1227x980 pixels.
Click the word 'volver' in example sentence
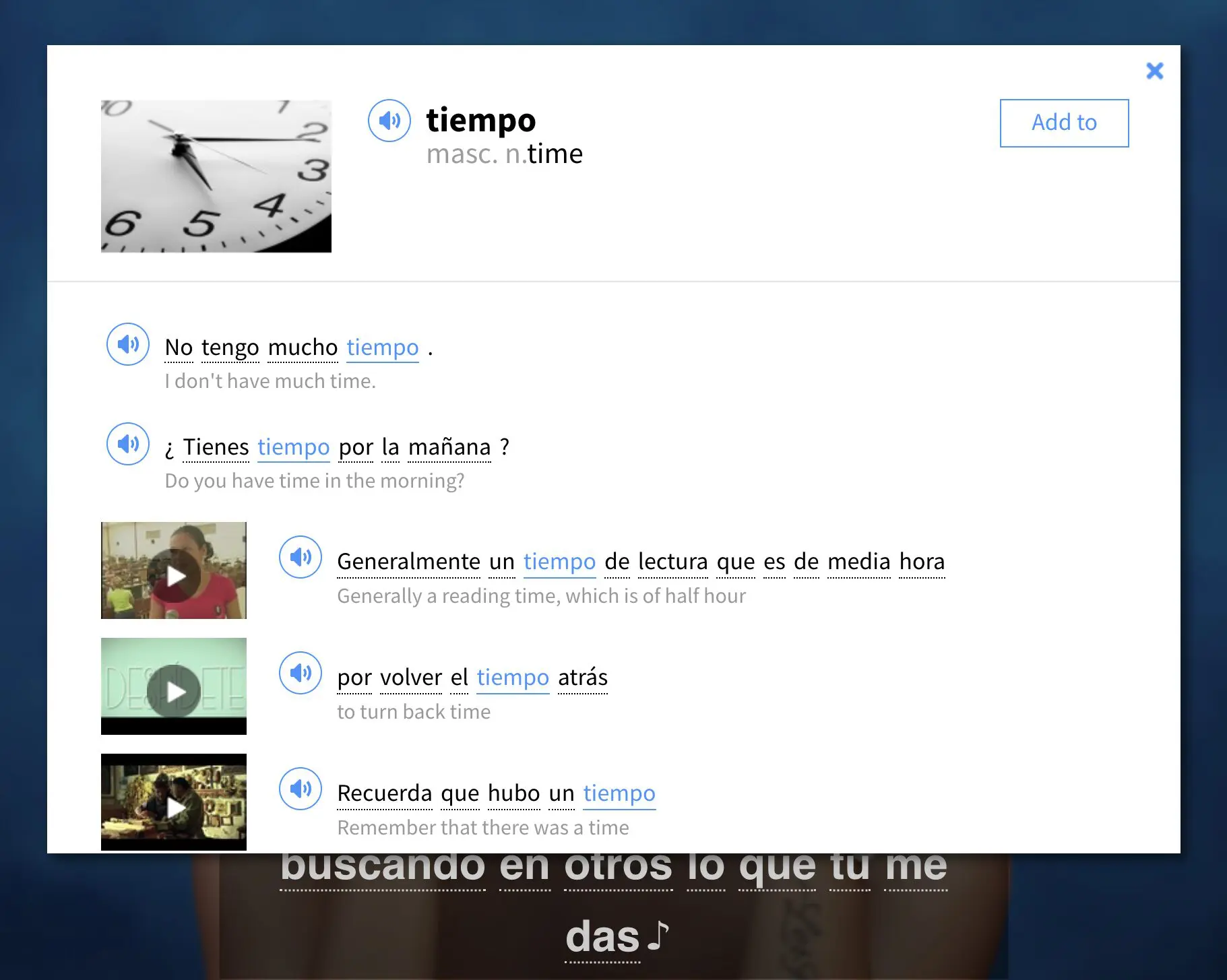point(410,678)
